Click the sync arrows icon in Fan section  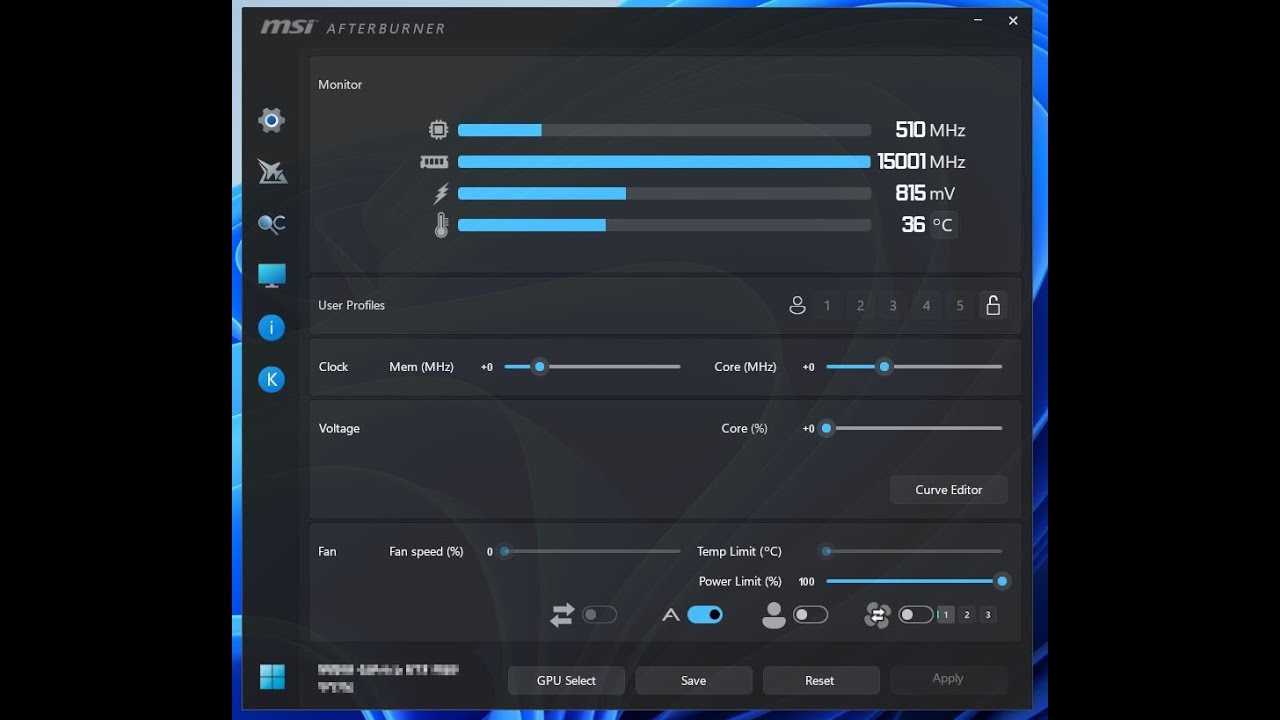[x=562, y=615]
